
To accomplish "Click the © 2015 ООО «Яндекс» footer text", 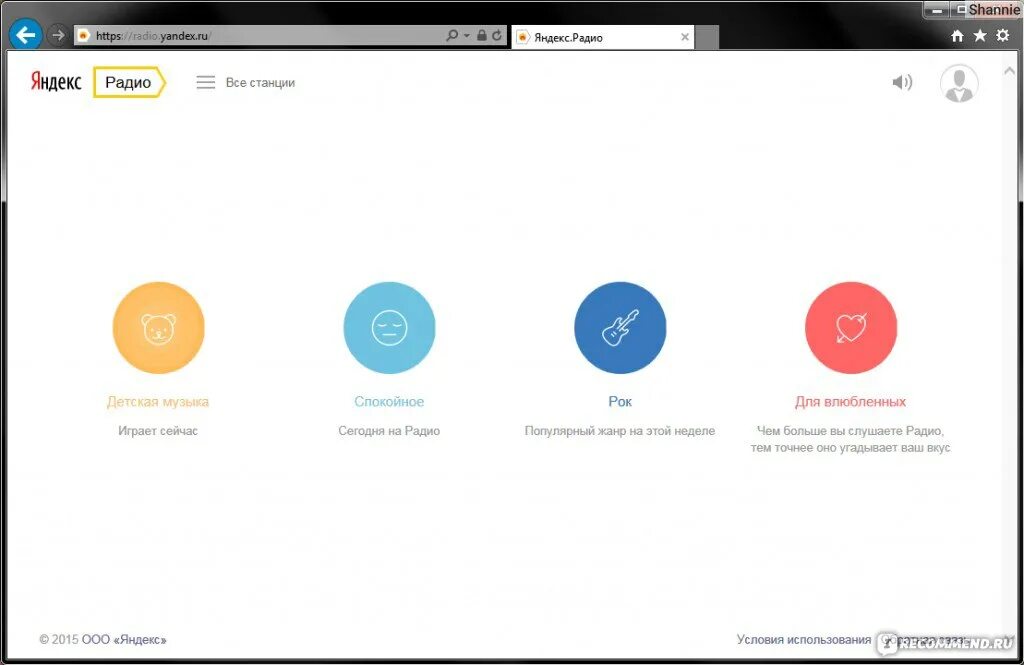I will [x=103, y=640].
